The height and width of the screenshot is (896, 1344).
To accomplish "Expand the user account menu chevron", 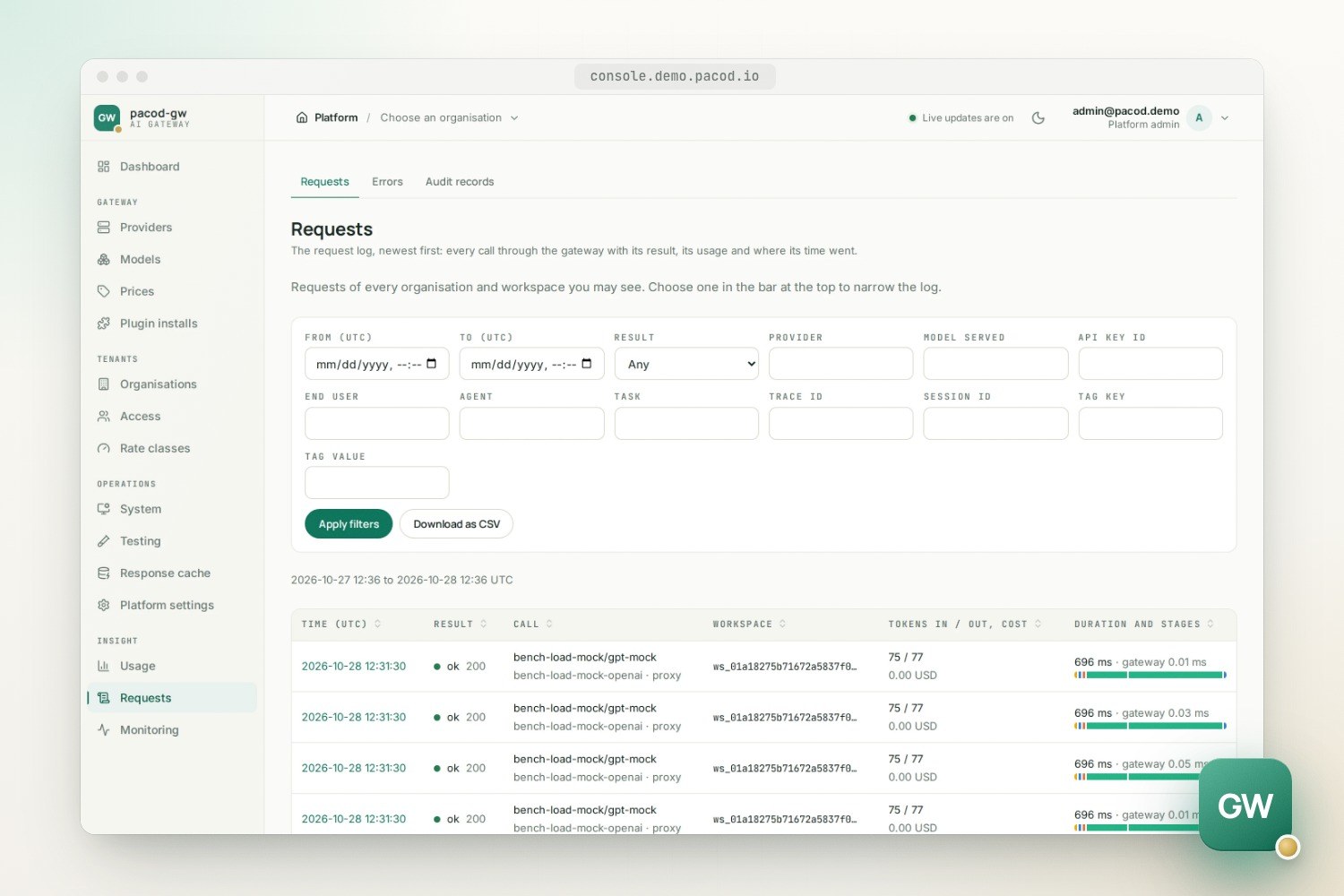I will 1225,117.
